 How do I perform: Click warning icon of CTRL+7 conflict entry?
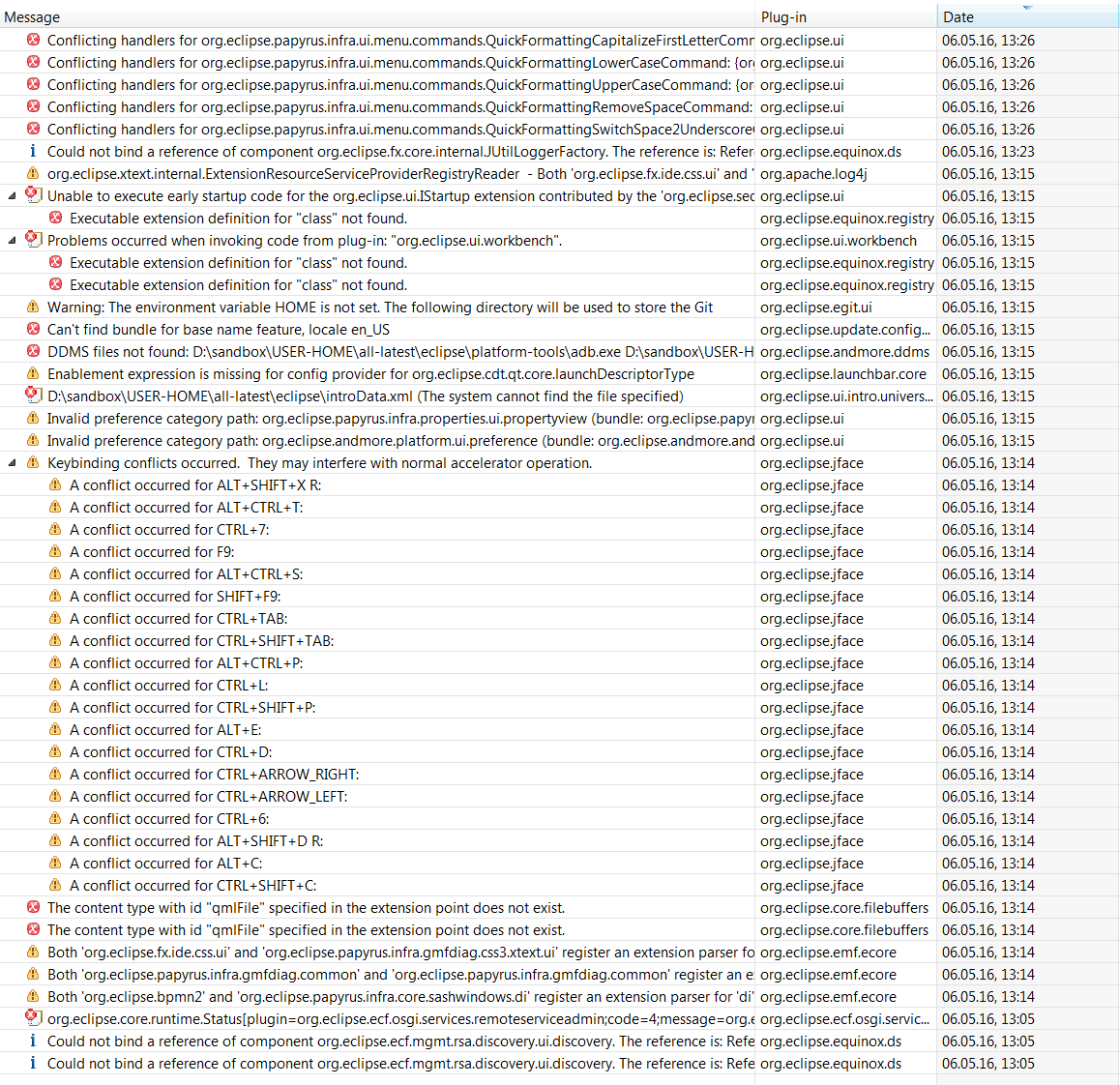pos(55,529)
